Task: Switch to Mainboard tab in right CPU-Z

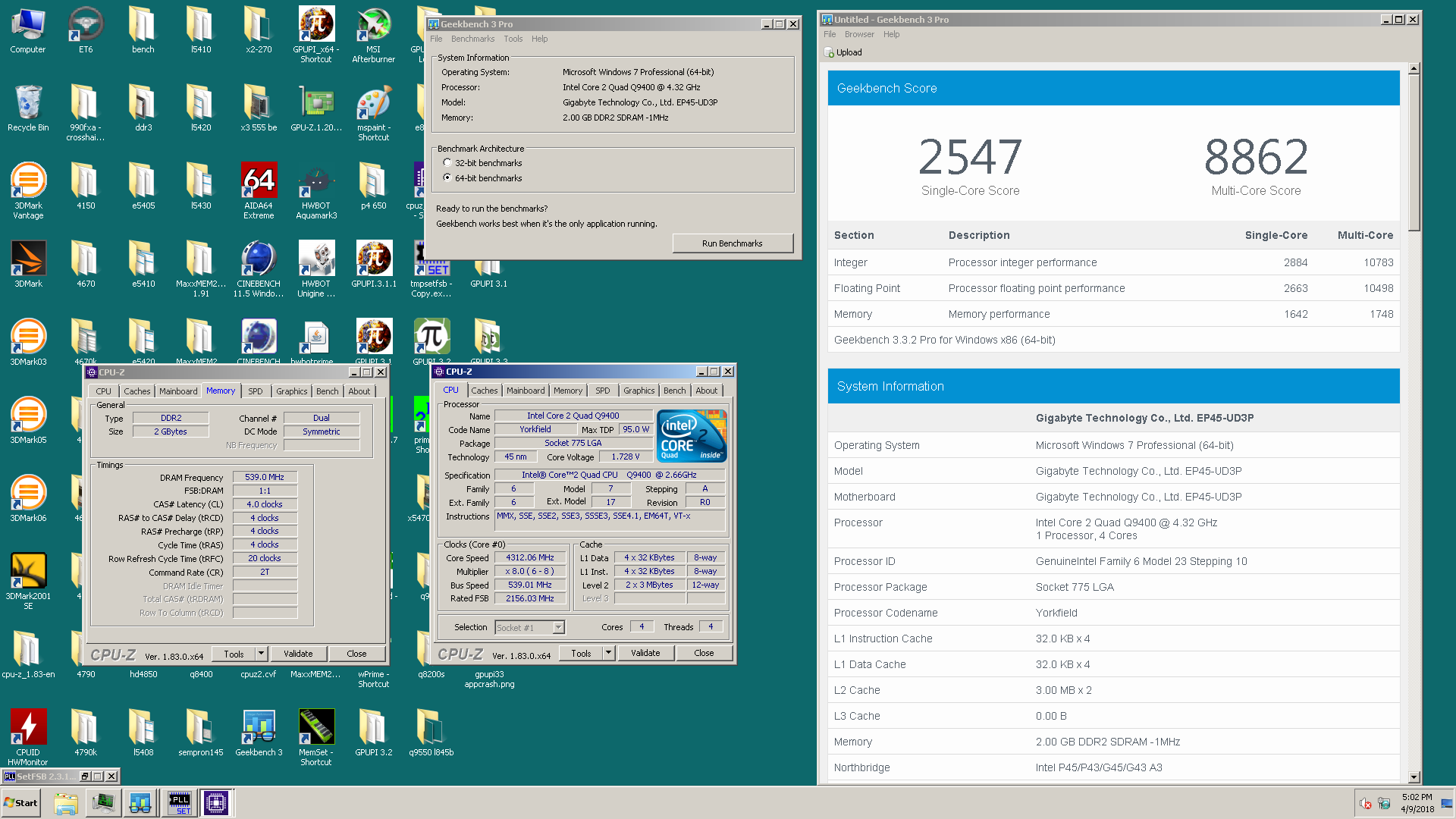Action: [x=526, y=391]
